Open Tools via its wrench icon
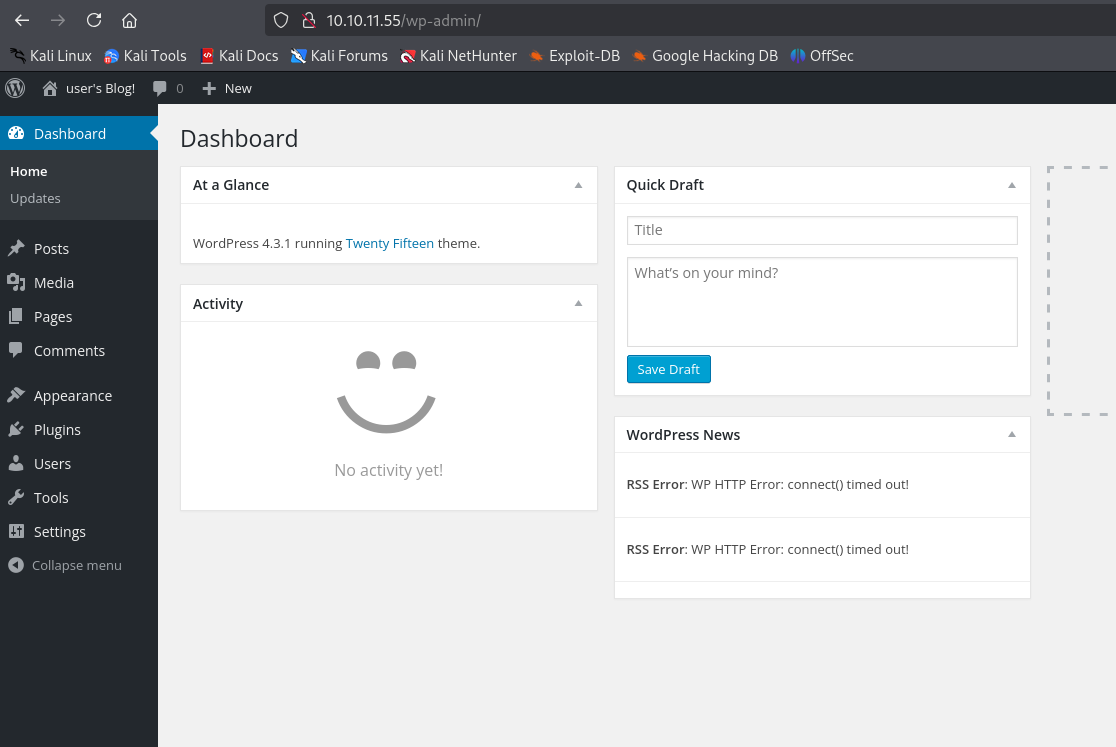The image size is (1116, 747). [x=16, y=498]
